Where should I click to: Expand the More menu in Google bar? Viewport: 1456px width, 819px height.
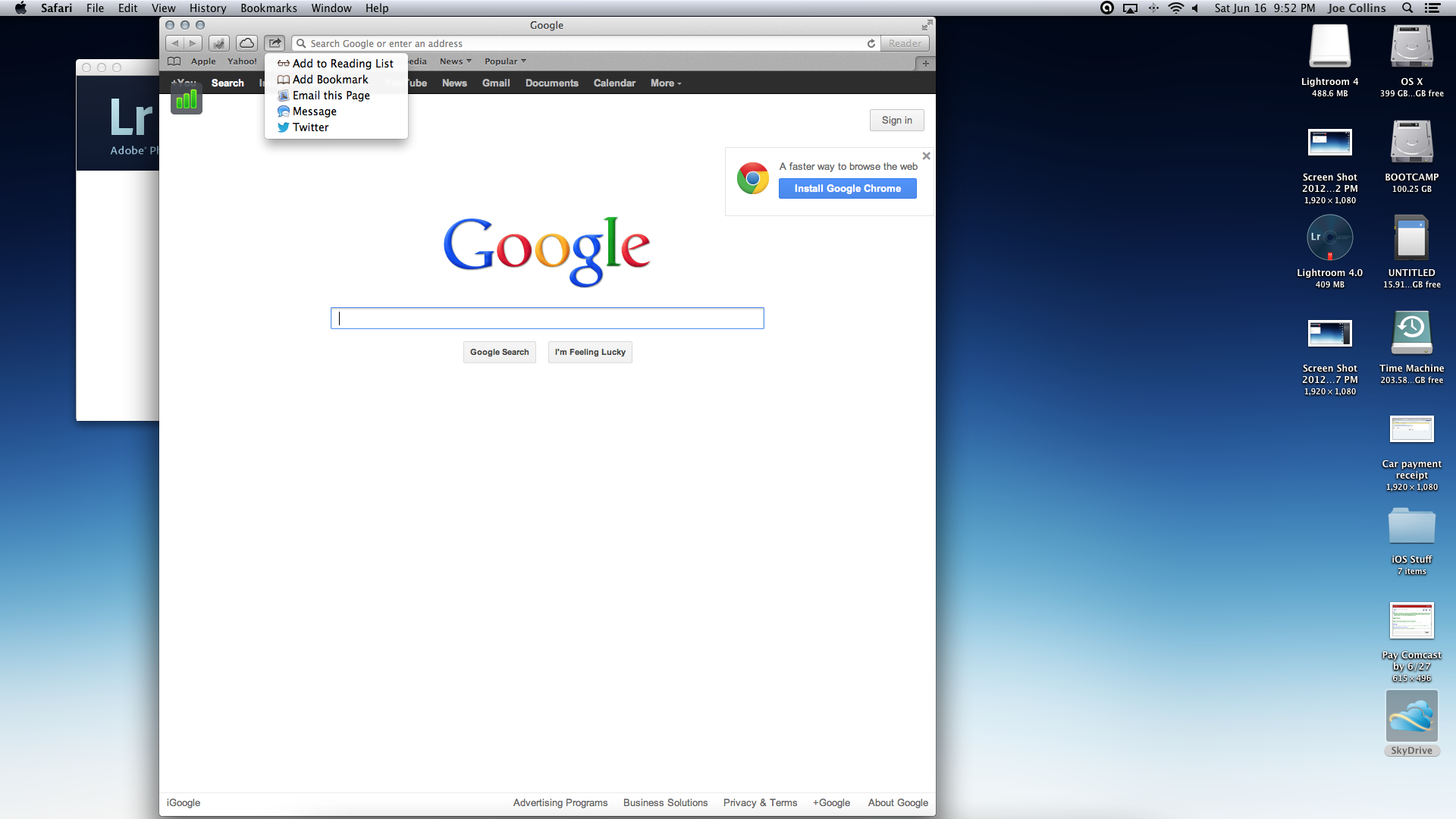click(x=666, y=83)
